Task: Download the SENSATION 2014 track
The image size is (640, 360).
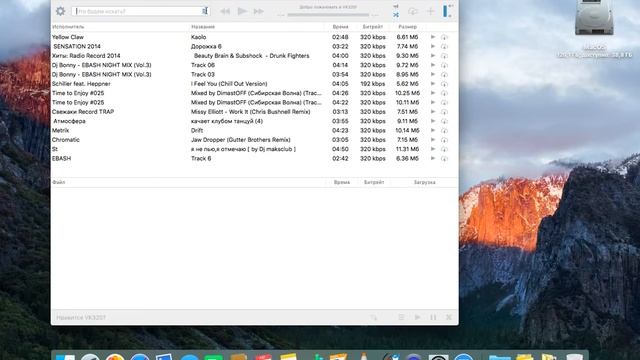Action: tap(444, 47)
